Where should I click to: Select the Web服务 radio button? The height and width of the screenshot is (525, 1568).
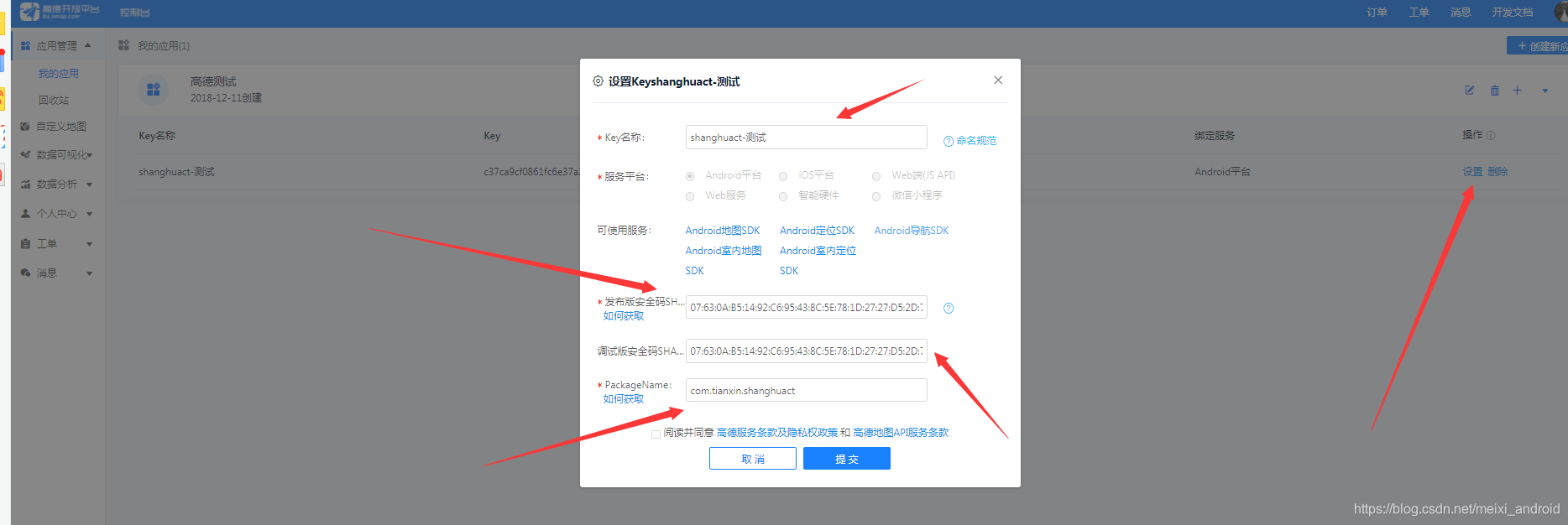690,196
